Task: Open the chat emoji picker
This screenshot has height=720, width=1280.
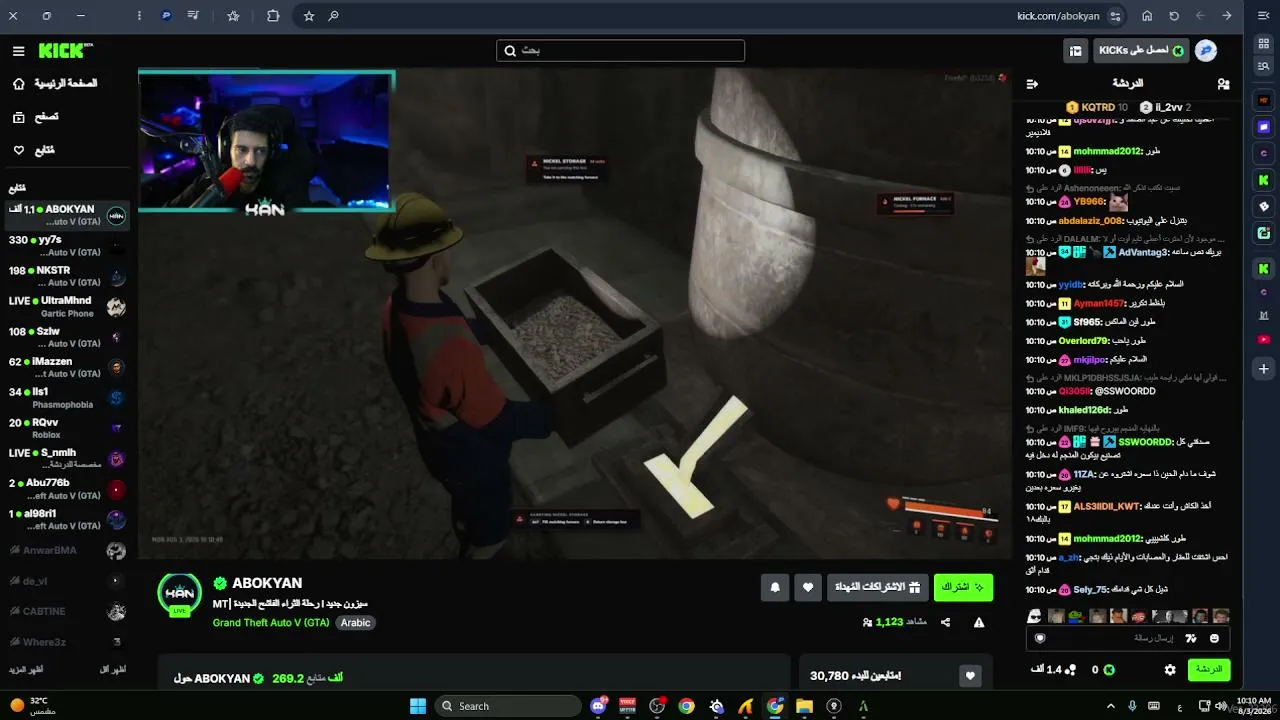Action: click(1215, 638)
